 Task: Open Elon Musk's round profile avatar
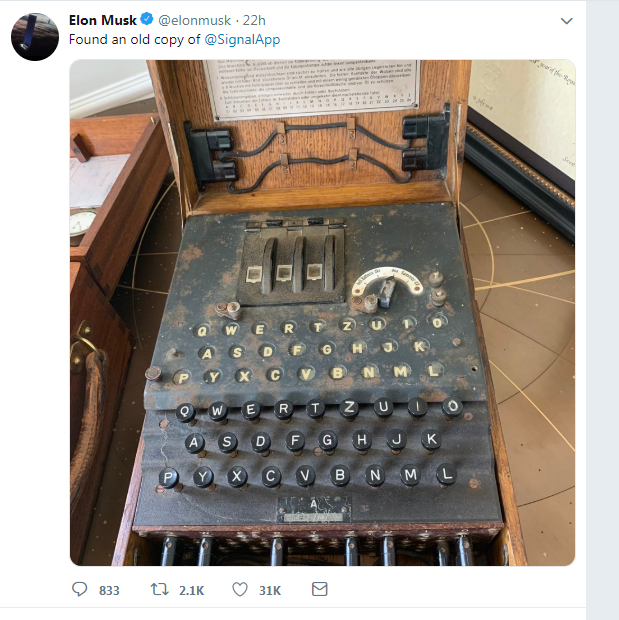coord(35,37)
